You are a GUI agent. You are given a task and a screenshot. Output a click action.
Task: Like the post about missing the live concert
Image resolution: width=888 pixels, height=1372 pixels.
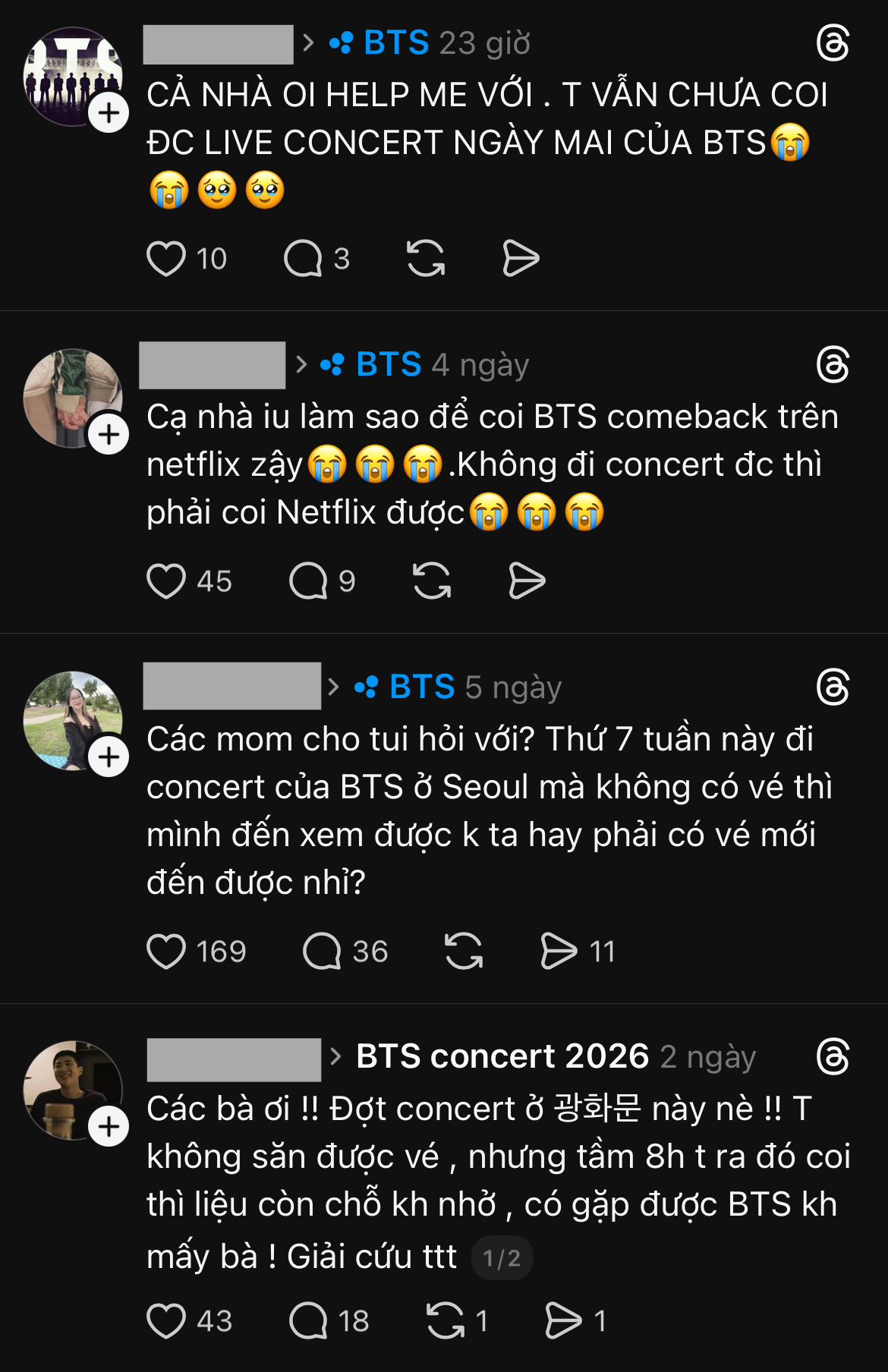tap(168, 258)
